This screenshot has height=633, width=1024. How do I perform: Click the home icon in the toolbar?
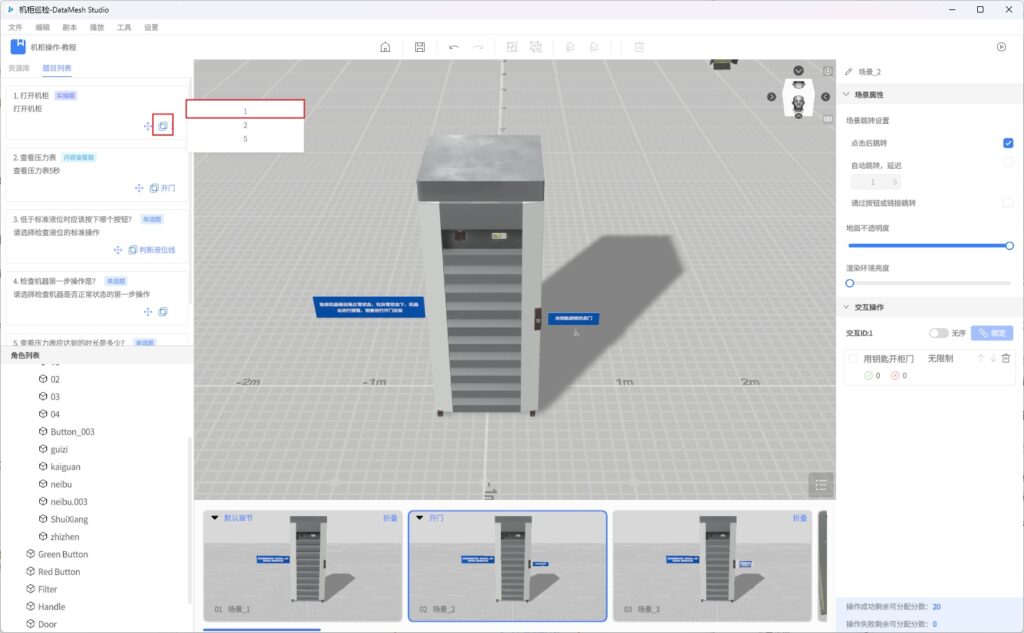[x=386, y=47]
